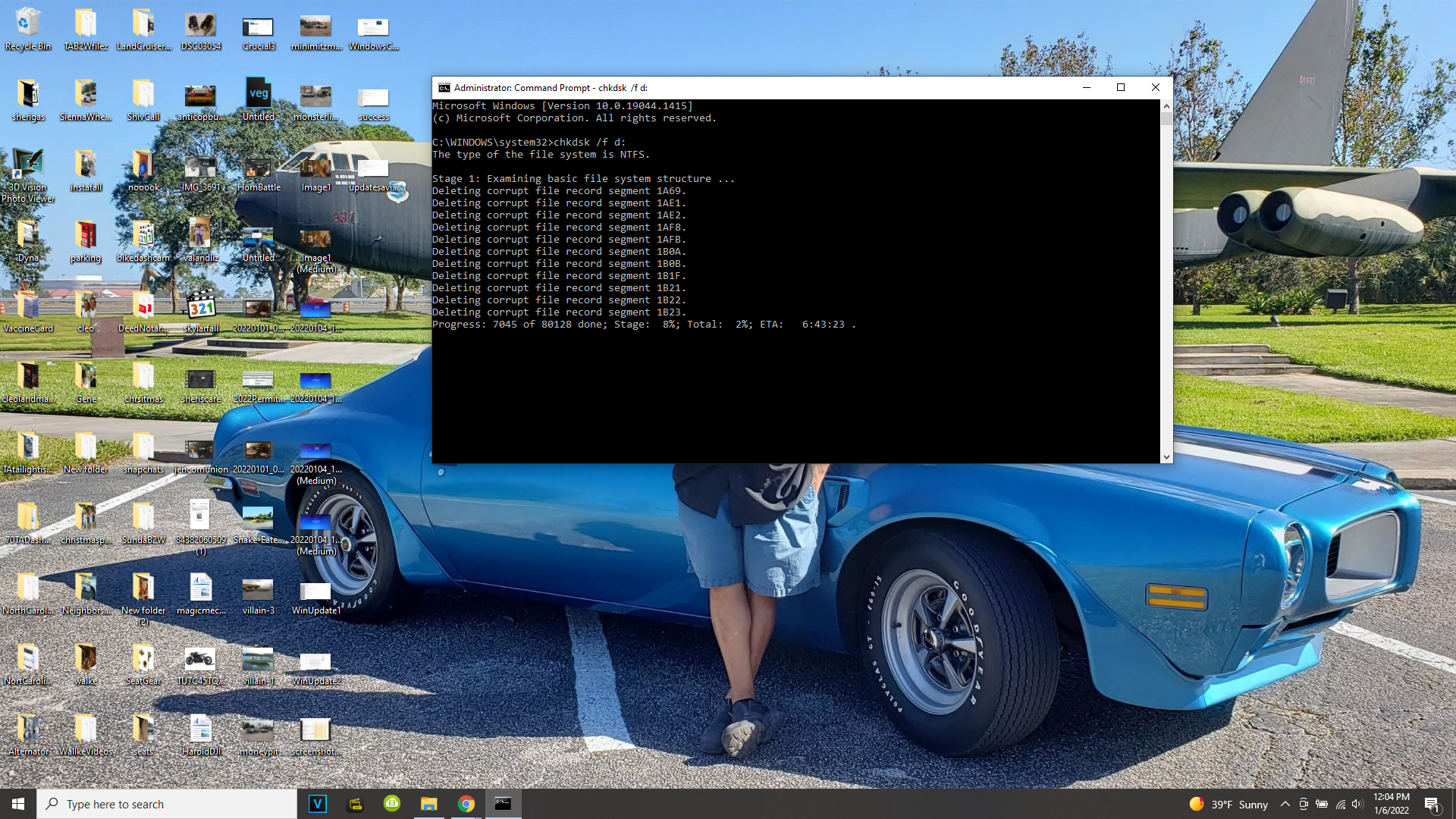Open the volume icon in system tray

[1357, 805]
